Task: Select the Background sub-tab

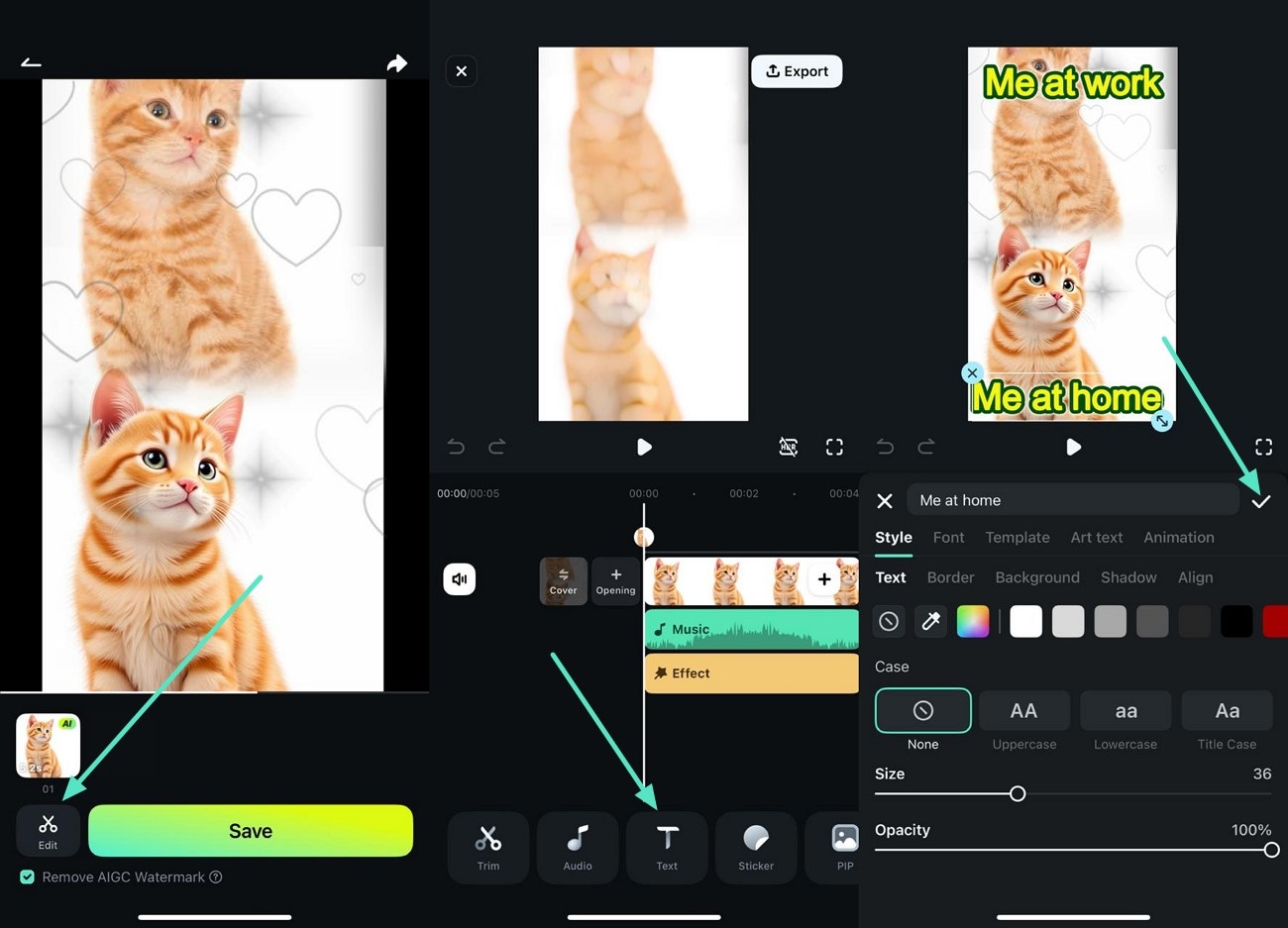Action: point(1037,577)
